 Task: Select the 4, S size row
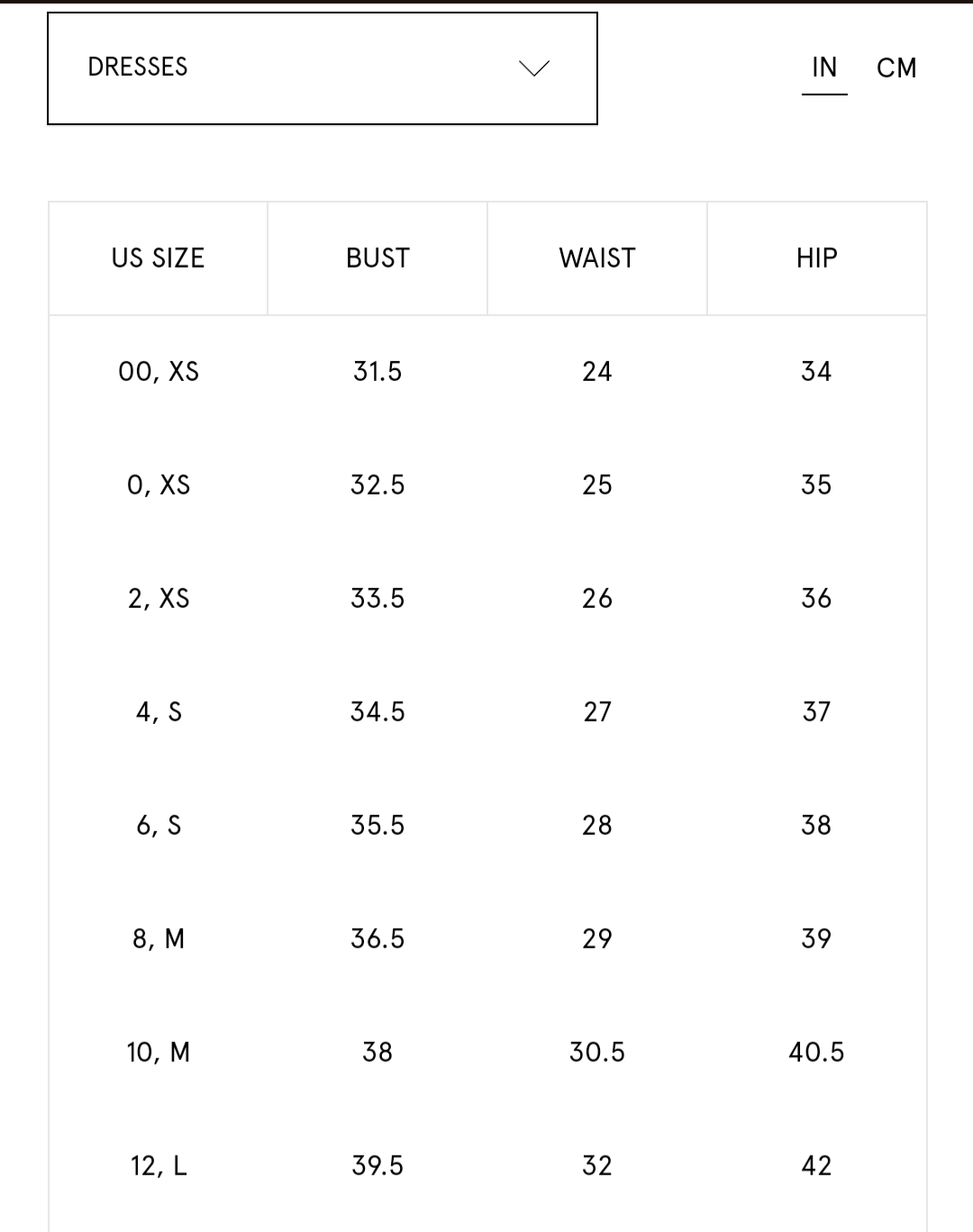coord(159,712)
